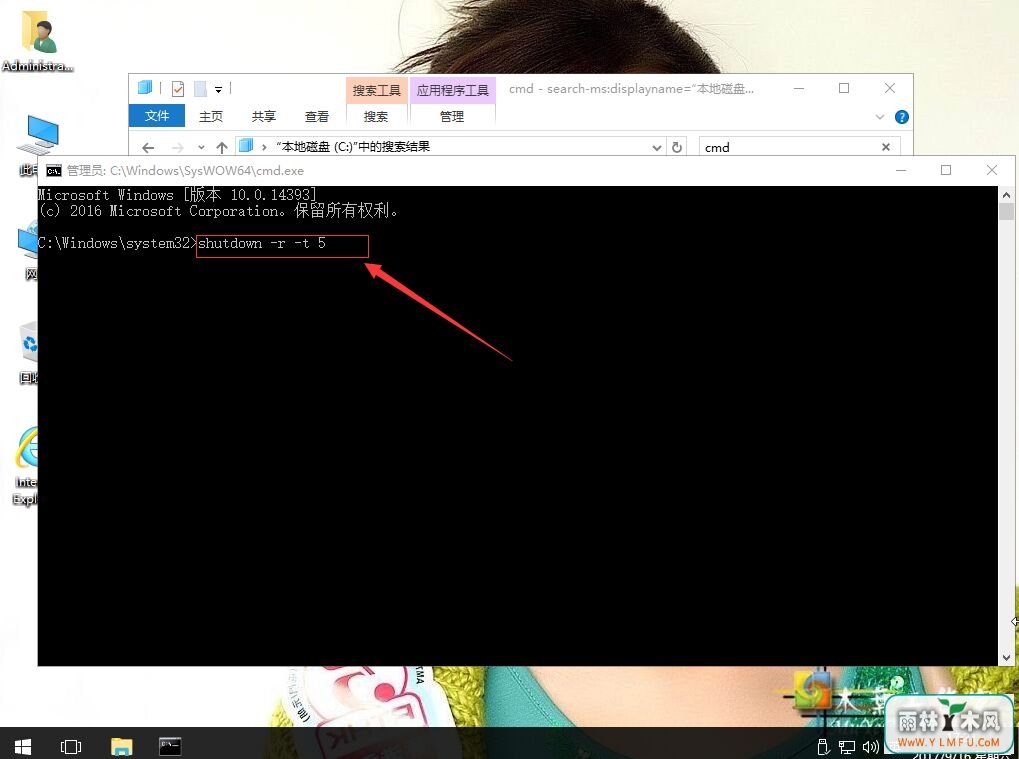Launch Internet Explorer desktop shortcut
The image size is (1019, 759).
tap(26, 465)
